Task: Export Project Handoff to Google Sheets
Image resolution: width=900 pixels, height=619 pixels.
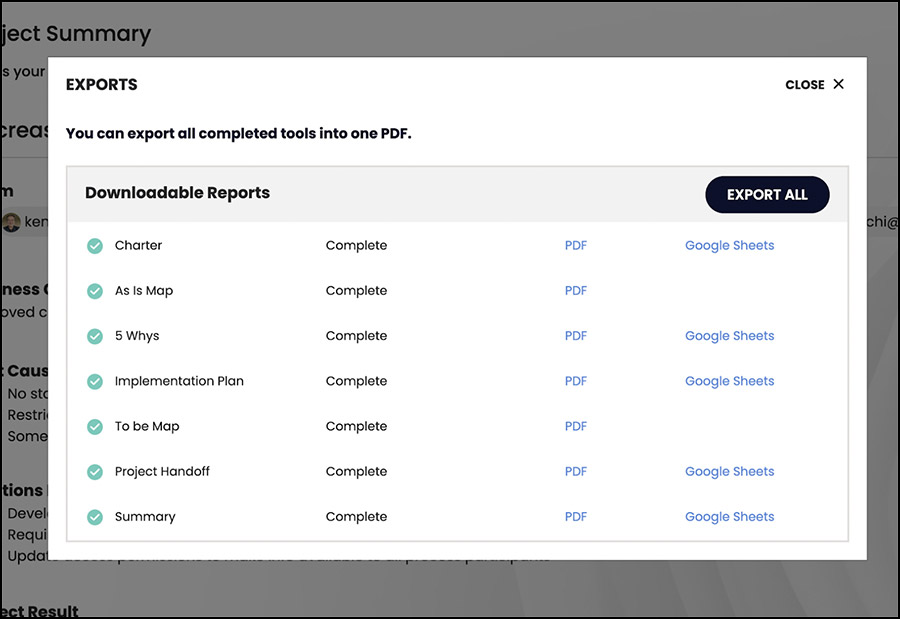Action: [x=730, y=471]
